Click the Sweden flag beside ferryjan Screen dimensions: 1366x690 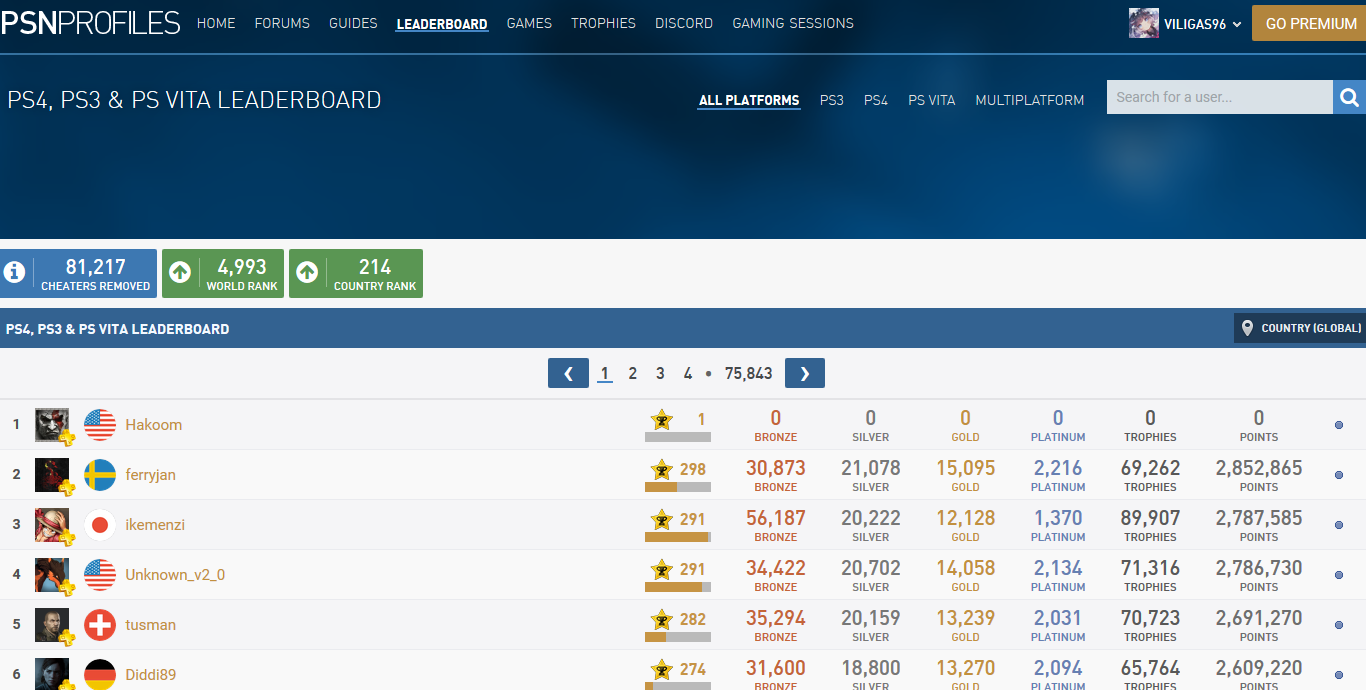tap(100, 475)
